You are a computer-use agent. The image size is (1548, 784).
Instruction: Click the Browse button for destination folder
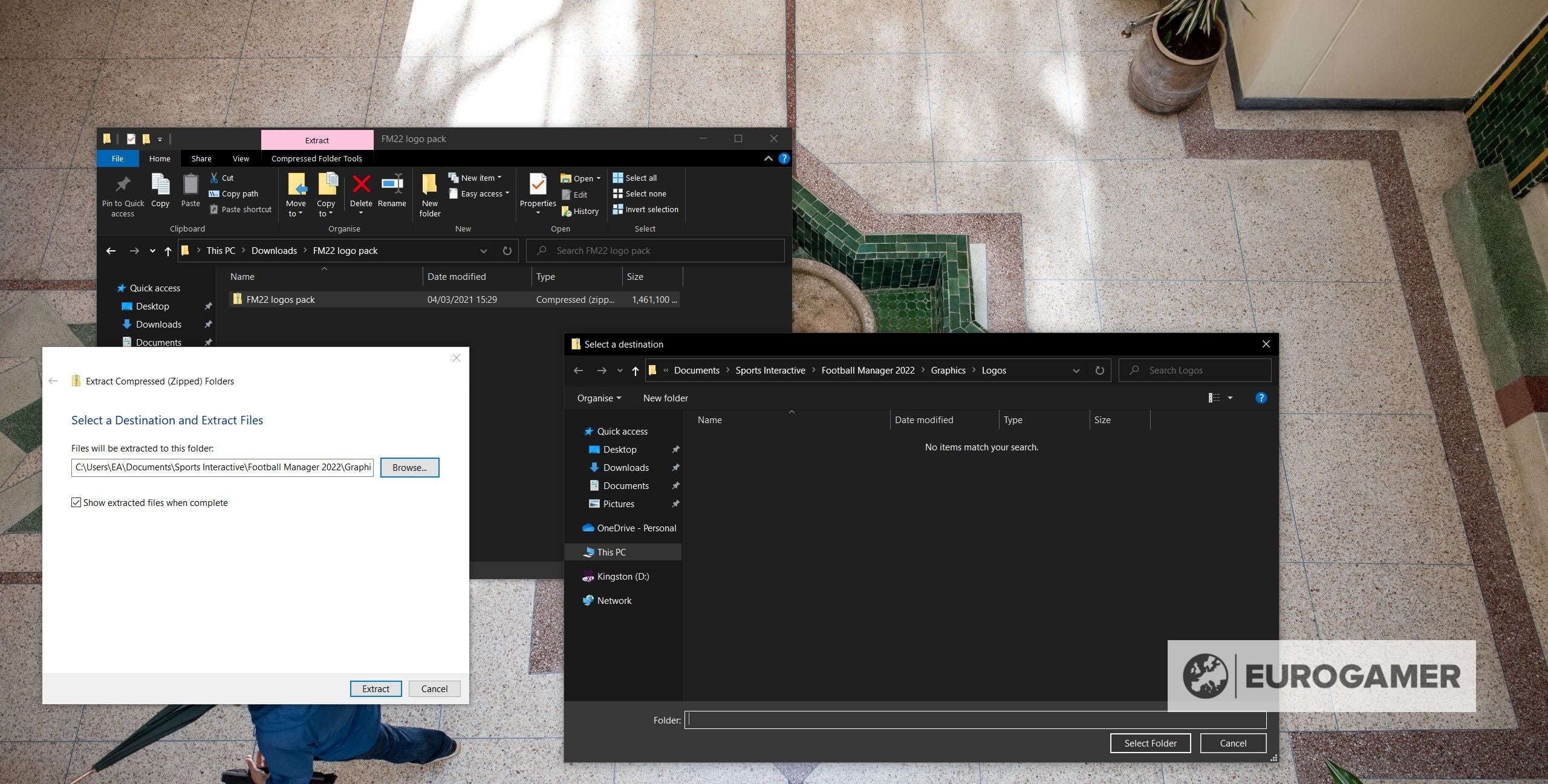[x=409, y=467]
